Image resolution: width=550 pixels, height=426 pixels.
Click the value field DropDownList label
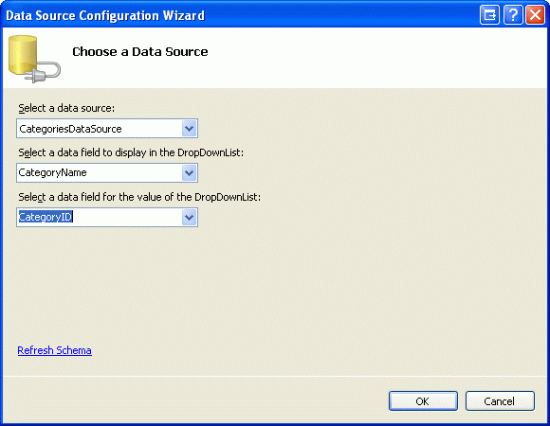coord(140,197)
